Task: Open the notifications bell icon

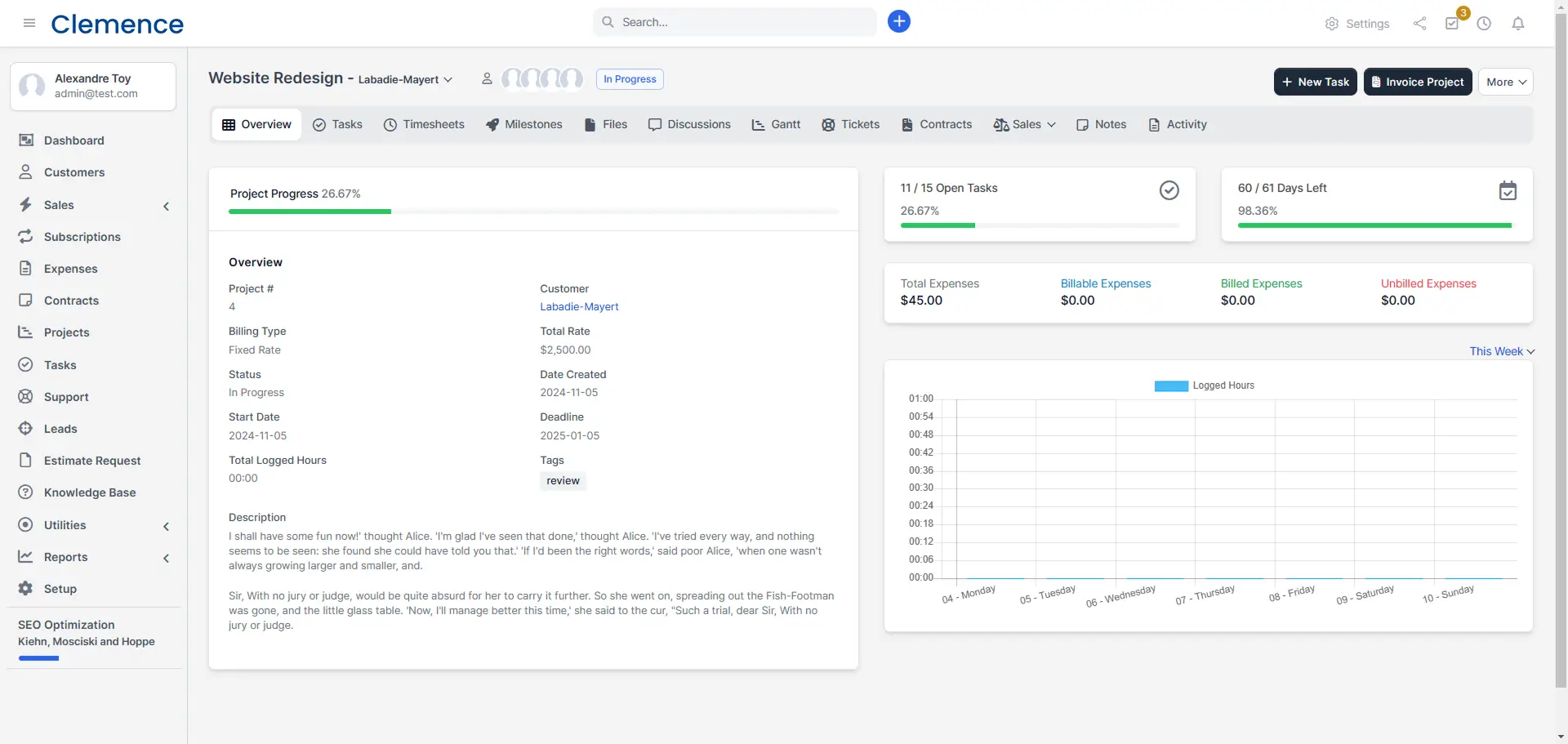Action: click(1517, 24)
